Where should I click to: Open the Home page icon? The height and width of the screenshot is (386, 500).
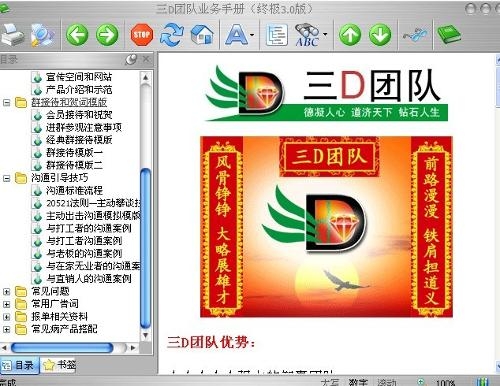(202, 35)
